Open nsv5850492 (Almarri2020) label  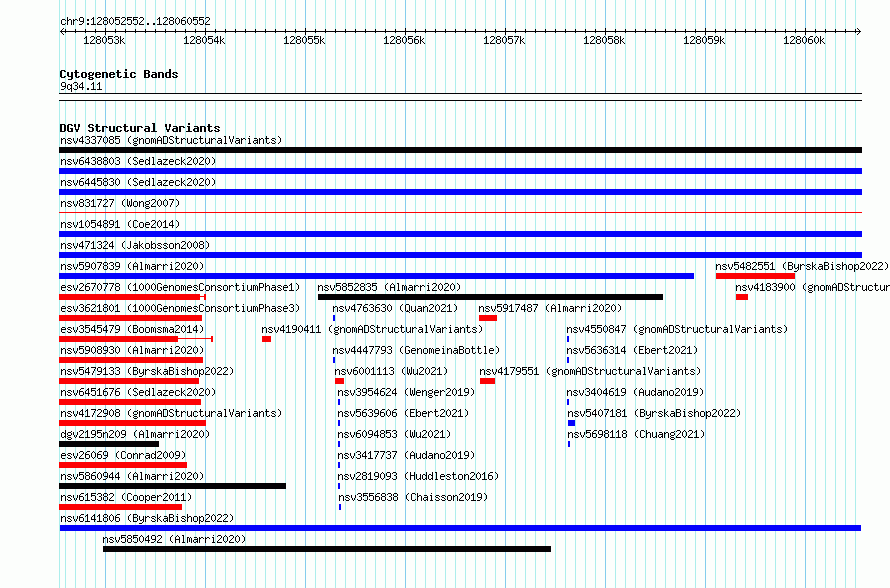pyautogui.click(x=174, y=539)
